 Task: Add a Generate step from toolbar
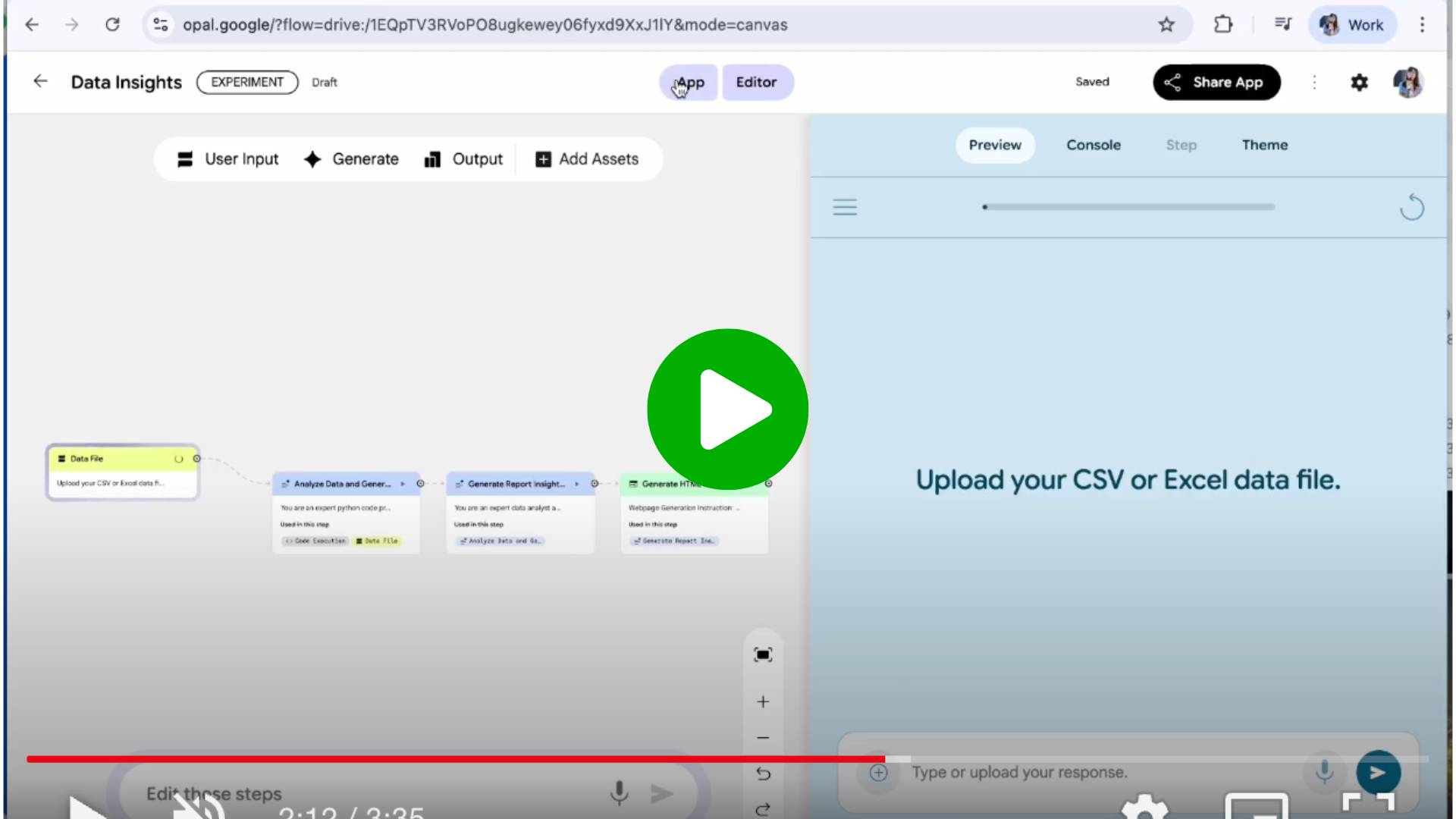coord(351,159)
